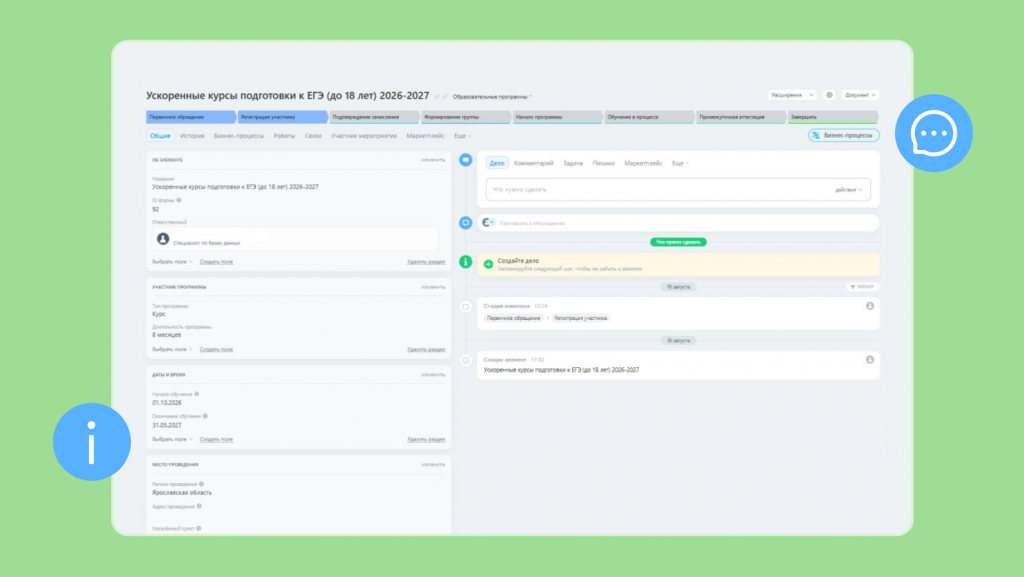1024x577 pixels.
Task: Open the Роботы tab
Action: (x=284, y=136)
